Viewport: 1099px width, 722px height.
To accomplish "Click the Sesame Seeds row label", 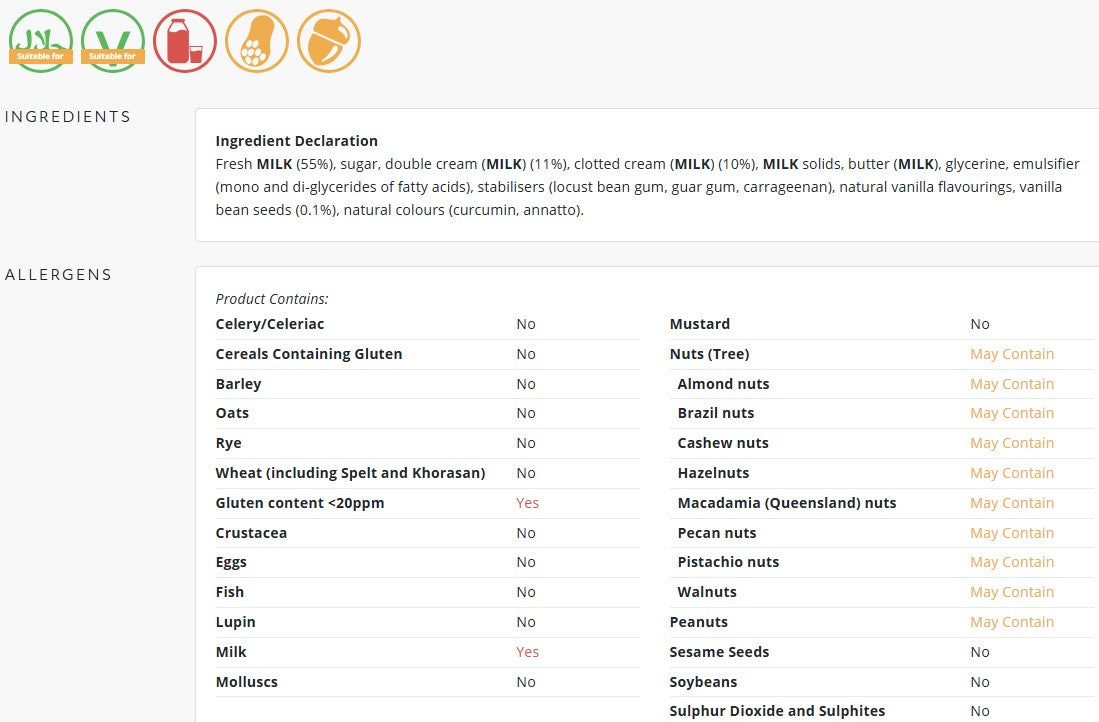I will pyautogui.click(x=719, y=652).
